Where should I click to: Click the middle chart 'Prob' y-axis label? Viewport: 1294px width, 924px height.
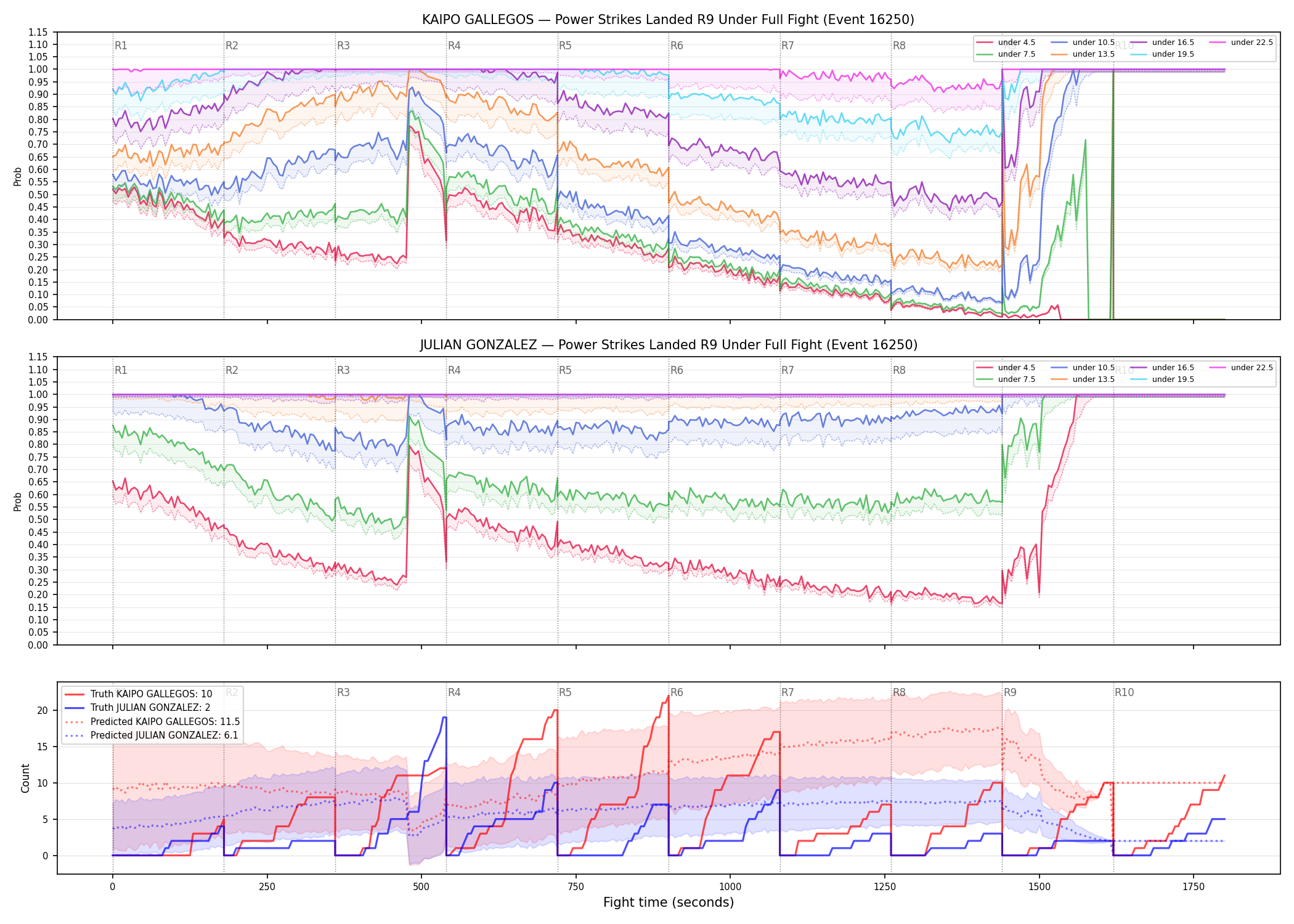[18, 501]
